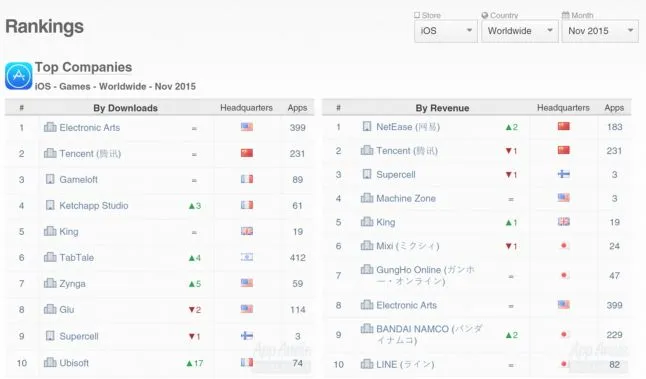Open King in the By Downloads table
The image size is (646, 379).
pyautogui.click(x=69, y=232)
